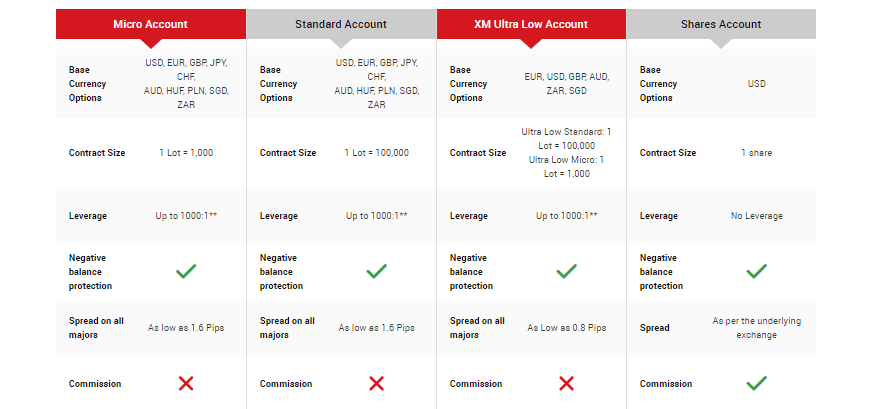Click Shares Account 'Commission' label
The width and height of the screenshot is (870, 409).
click(666, 383)
